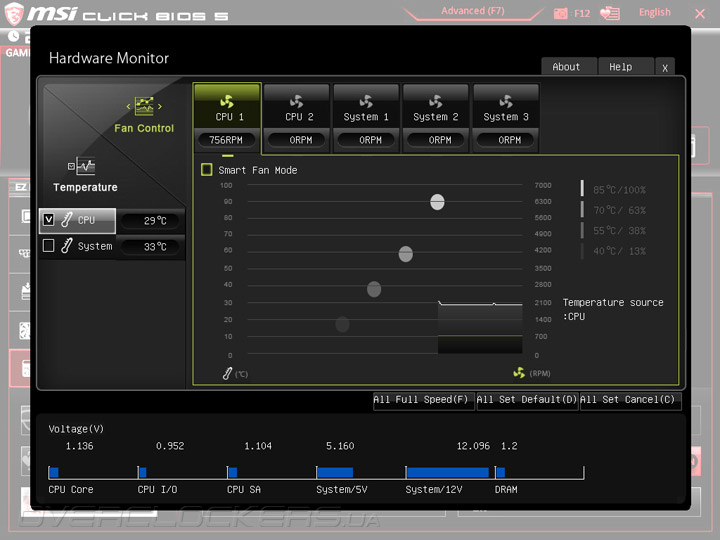Open the About tab

(x=568, y=67)
